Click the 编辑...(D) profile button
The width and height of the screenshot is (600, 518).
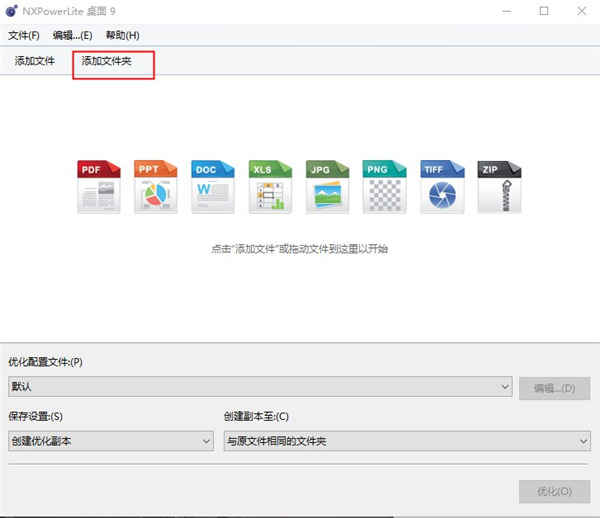(x=554, y=388)
